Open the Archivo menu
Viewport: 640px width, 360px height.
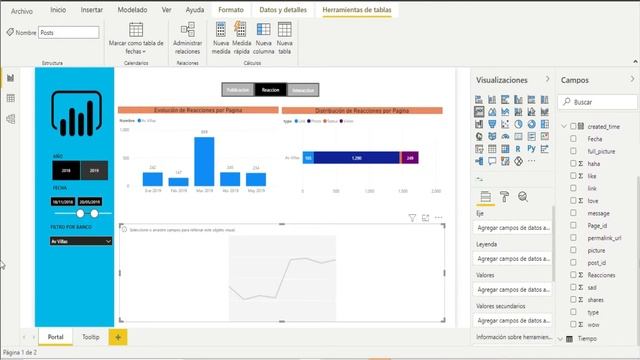22,11
